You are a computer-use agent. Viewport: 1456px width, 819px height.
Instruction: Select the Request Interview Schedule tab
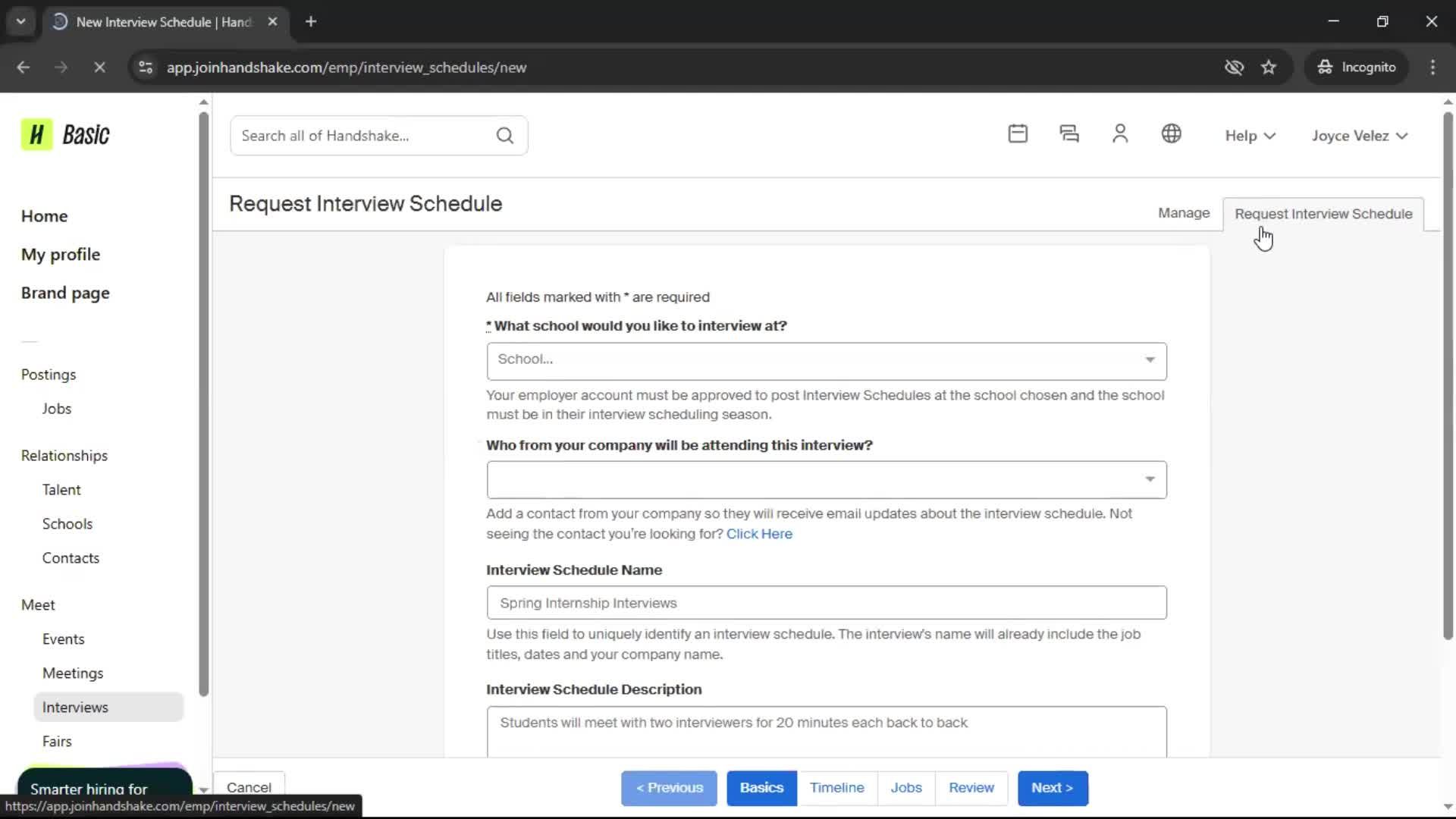coord(1323,214)
